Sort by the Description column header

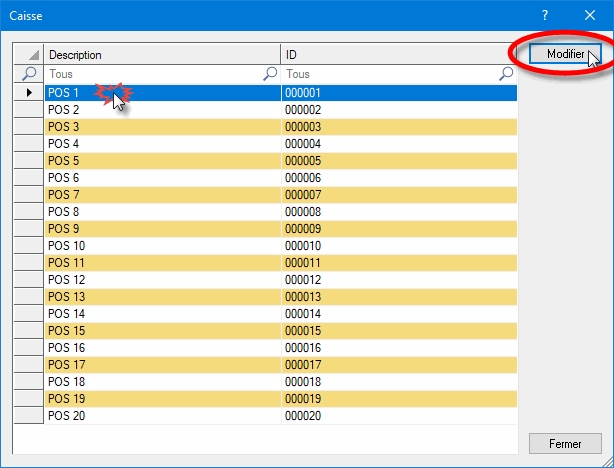pos(162,55)
